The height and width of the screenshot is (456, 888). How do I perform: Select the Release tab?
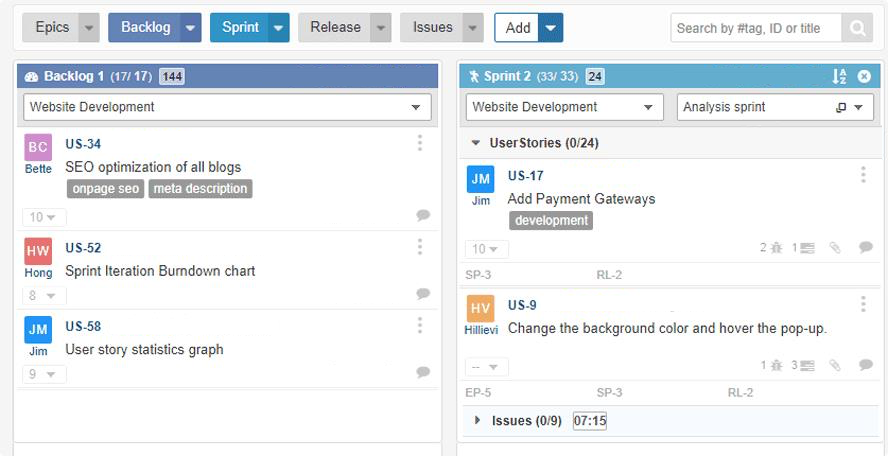[x=335, y=28]
